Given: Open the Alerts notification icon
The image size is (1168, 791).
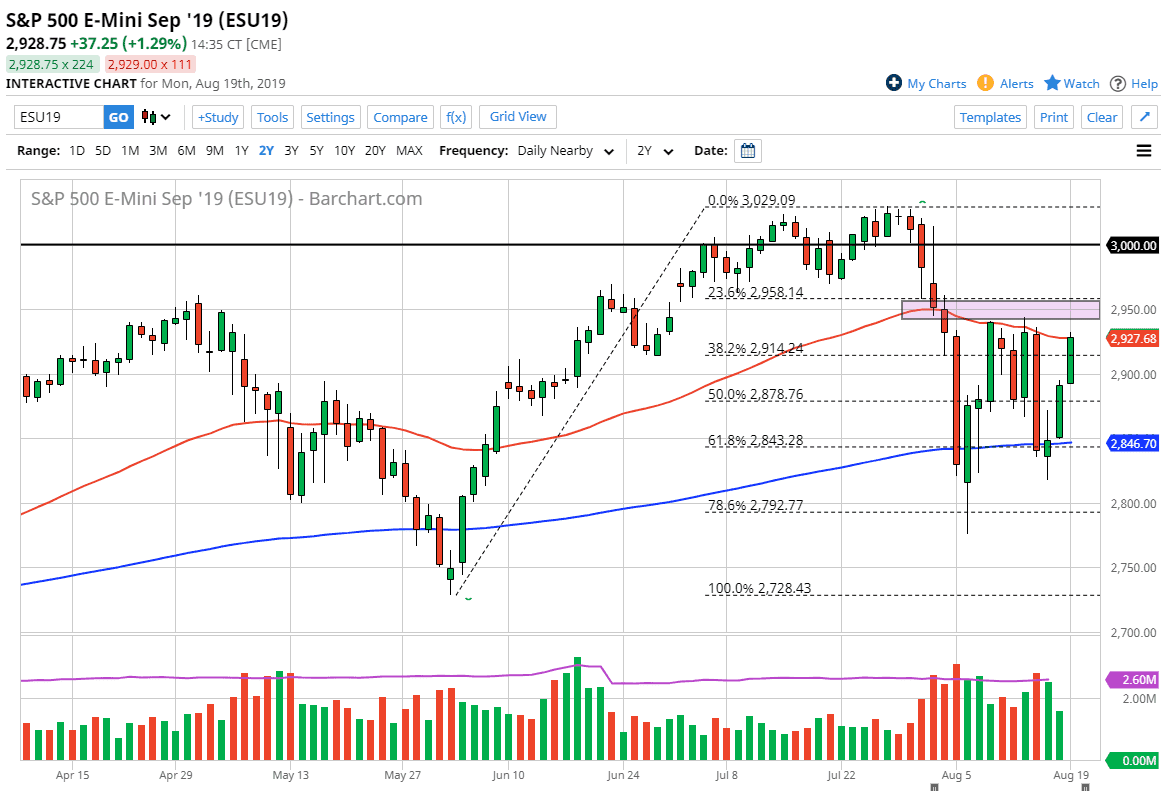Looking at the screenshot, I should (985, 83).
